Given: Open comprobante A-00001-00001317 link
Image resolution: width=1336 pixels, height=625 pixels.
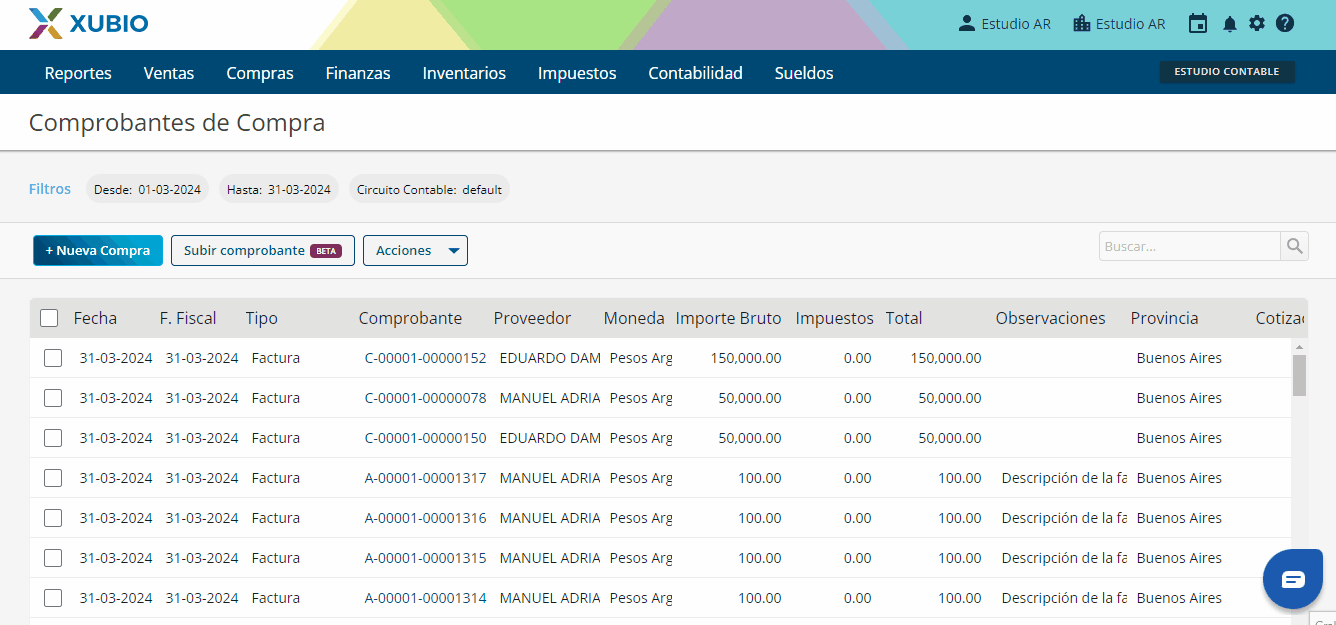Looking at the screenshot, I should click(425, 478).
